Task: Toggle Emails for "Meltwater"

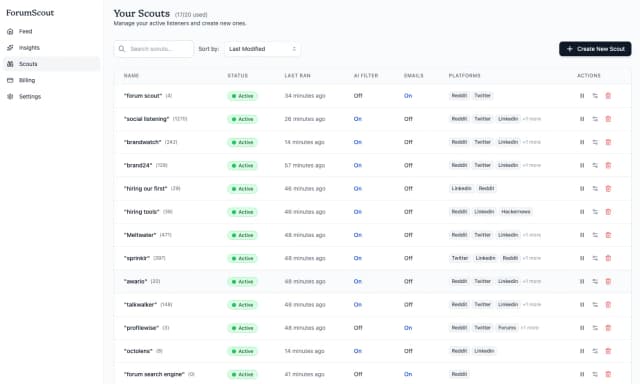Action: point(408,235)
